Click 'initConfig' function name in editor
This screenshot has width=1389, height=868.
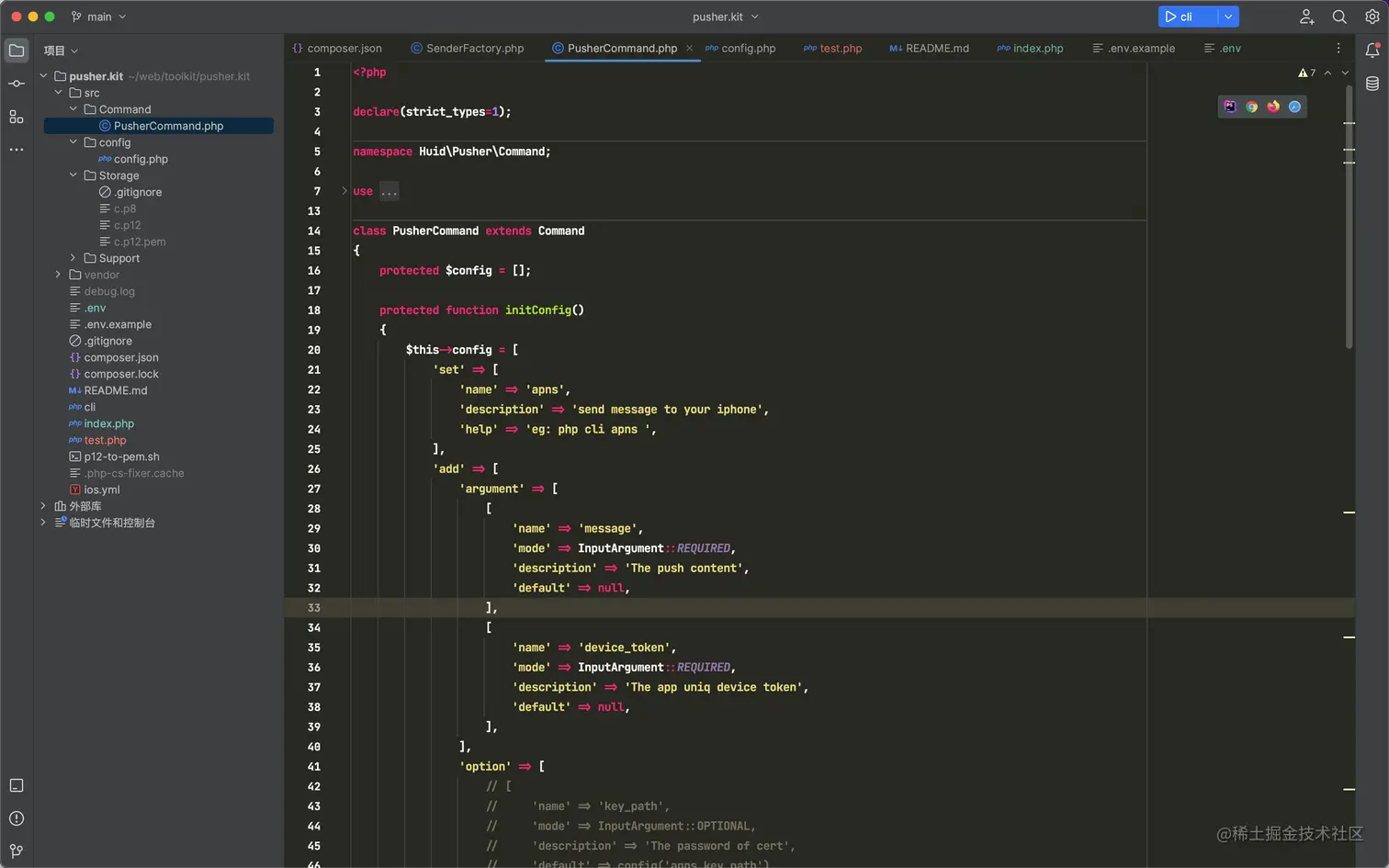coord(538,310)
